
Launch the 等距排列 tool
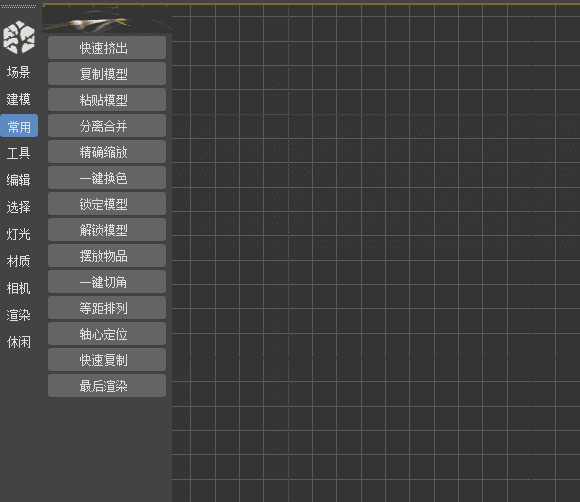(x=107, y=308)
